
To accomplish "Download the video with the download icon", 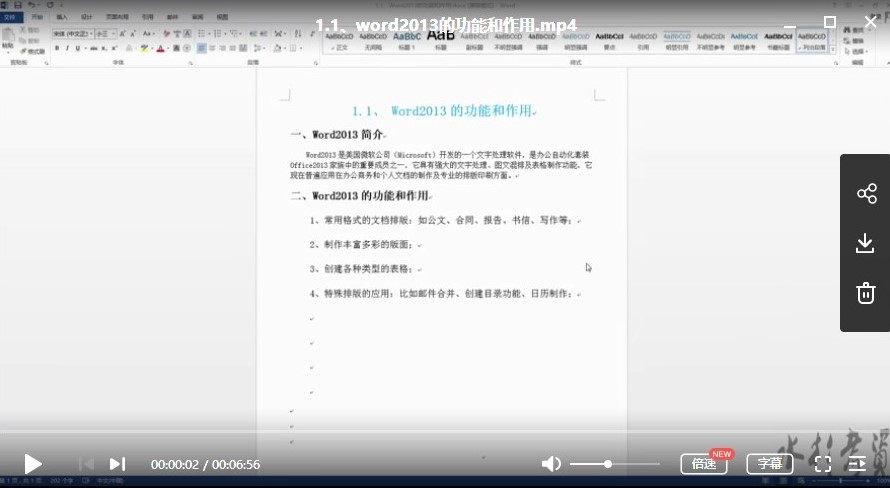I will [x=865, y=243].
